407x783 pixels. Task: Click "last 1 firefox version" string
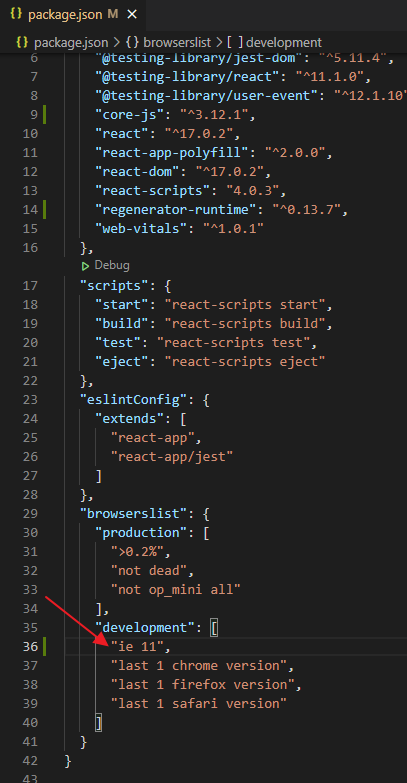[203, 685]
